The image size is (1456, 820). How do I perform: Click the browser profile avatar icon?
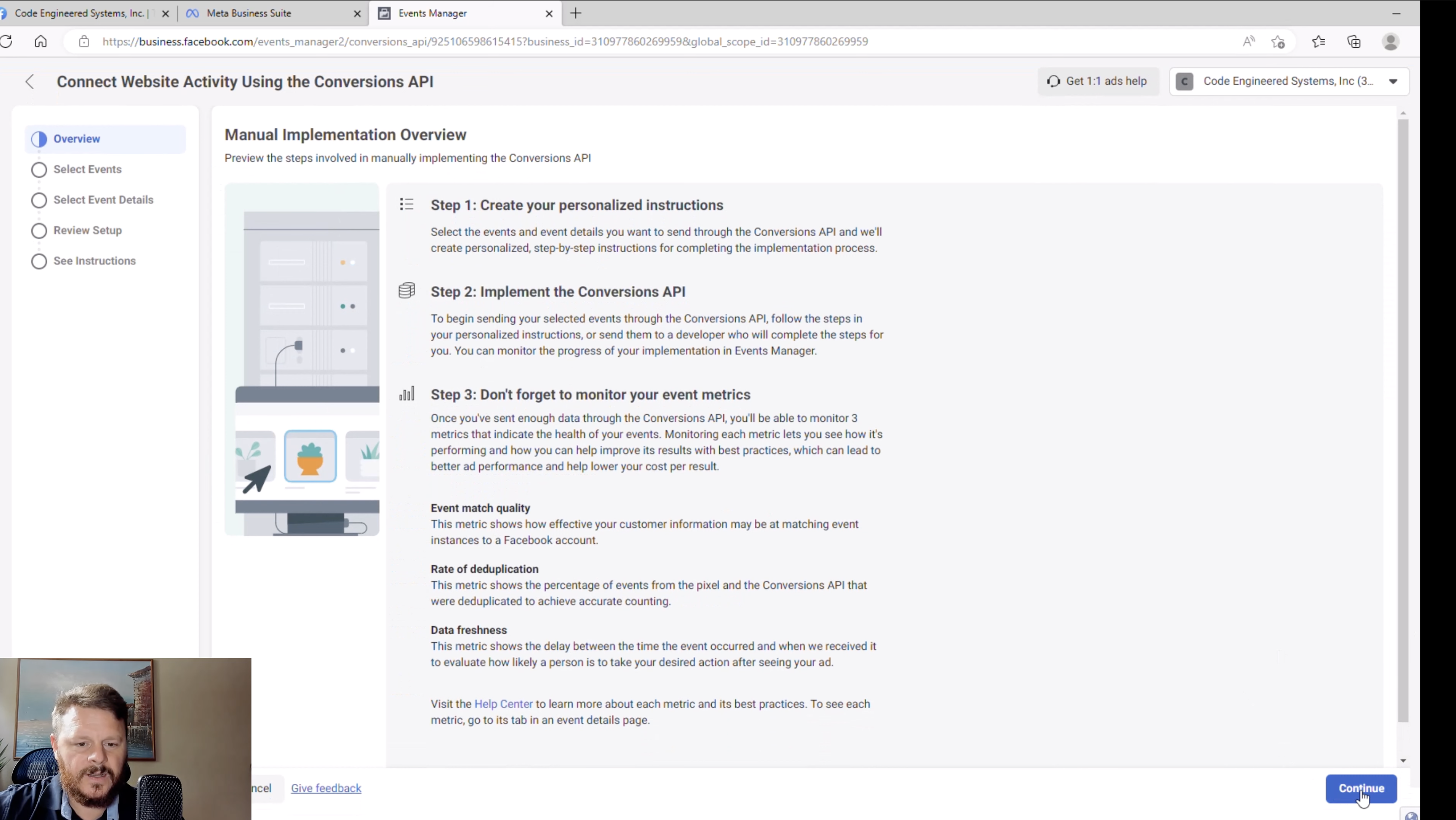(x=1391, y=42)
